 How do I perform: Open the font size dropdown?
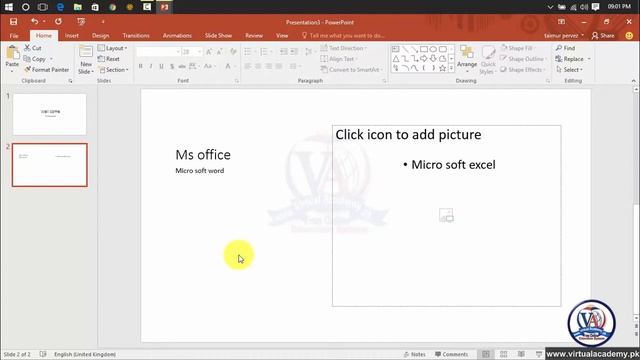point(200,52)
